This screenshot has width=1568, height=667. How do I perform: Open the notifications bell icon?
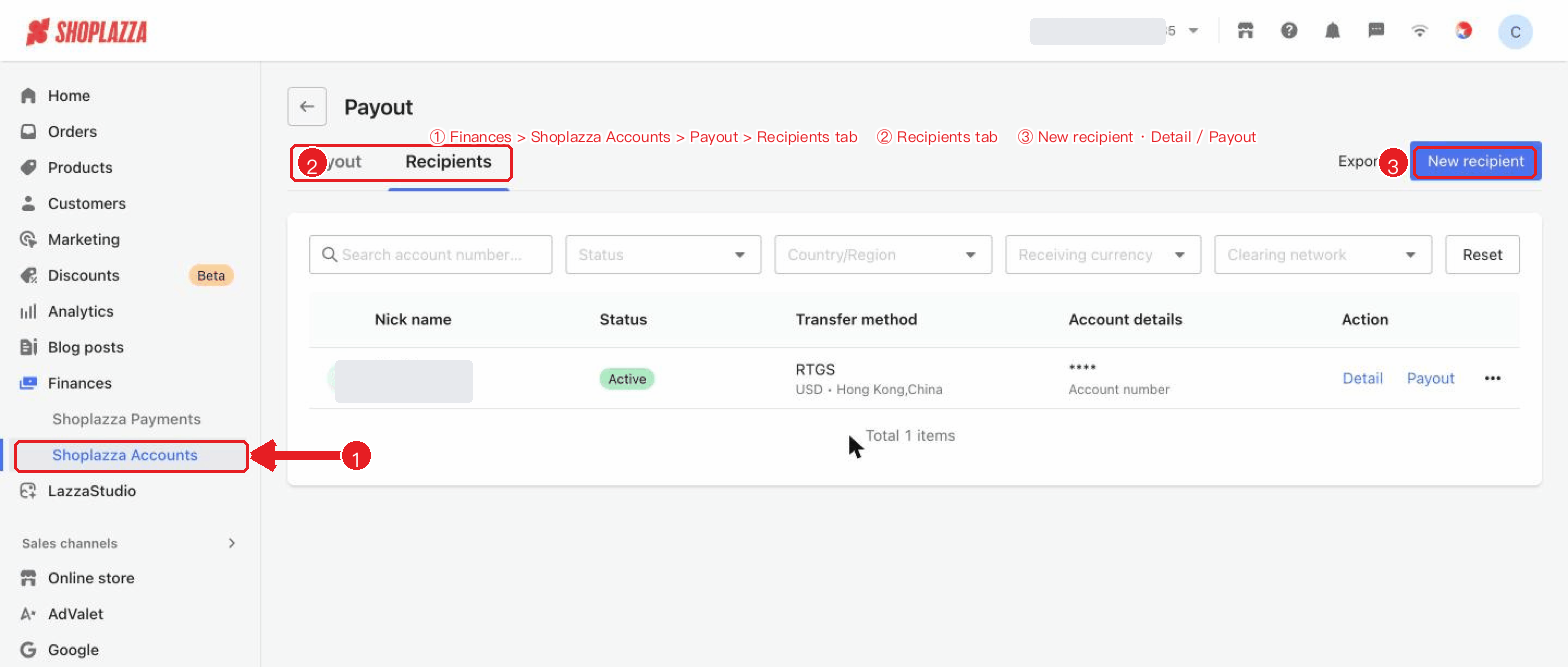point(1332,31)
